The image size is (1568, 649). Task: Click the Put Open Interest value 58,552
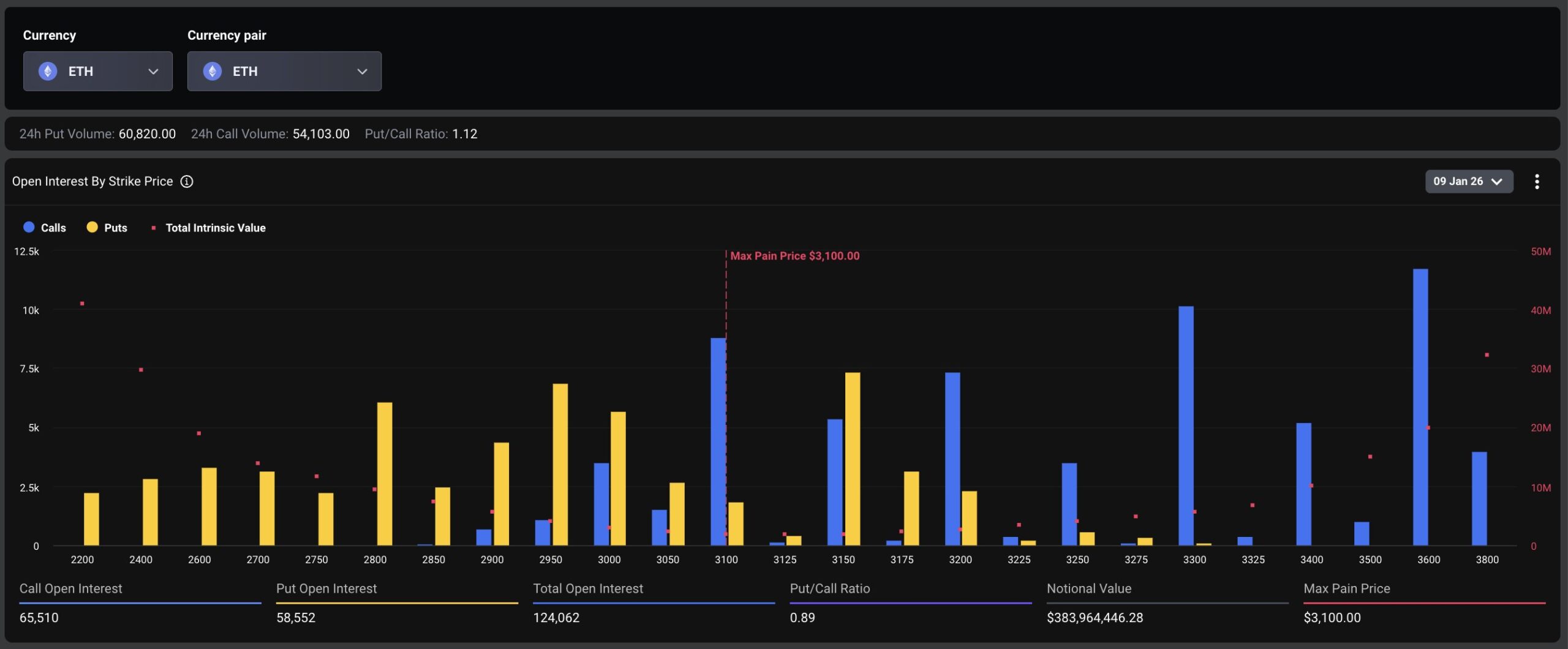(x=296, y=618)
